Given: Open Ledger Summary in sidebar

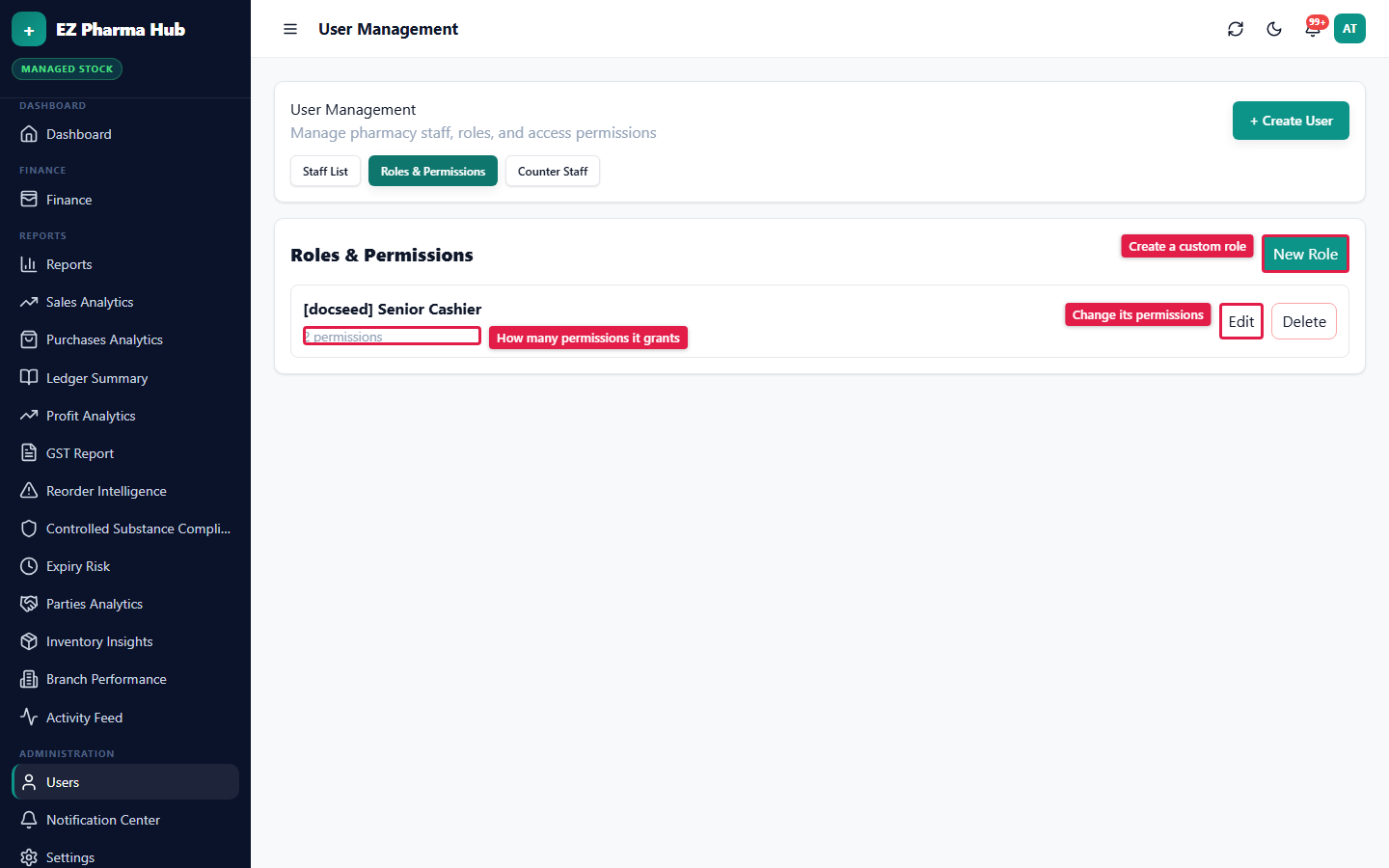Looking at the screenshot, I should tap(125, 378).
